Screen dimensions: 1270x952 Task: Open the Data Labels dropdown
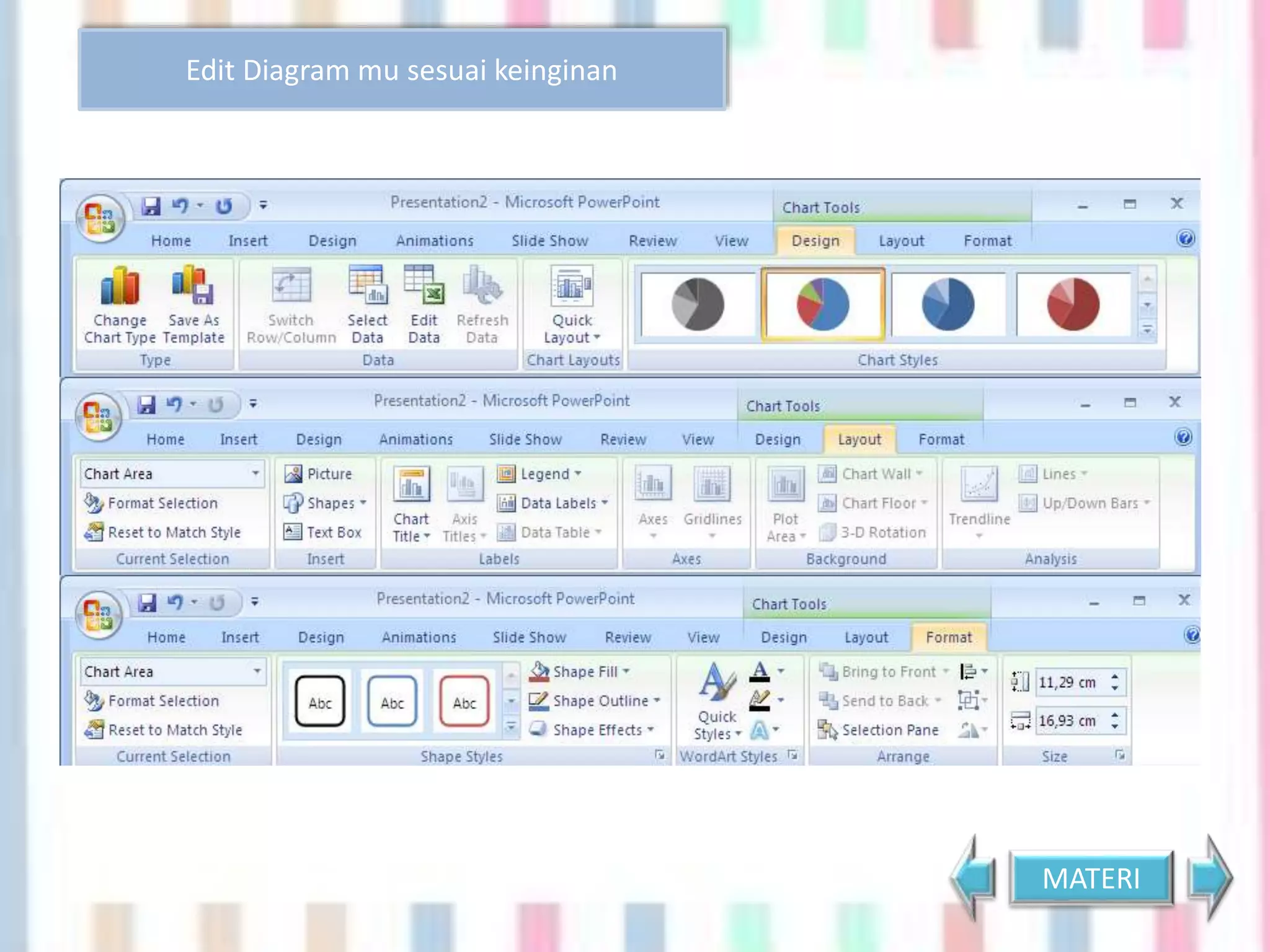click(x=553, y=503)
